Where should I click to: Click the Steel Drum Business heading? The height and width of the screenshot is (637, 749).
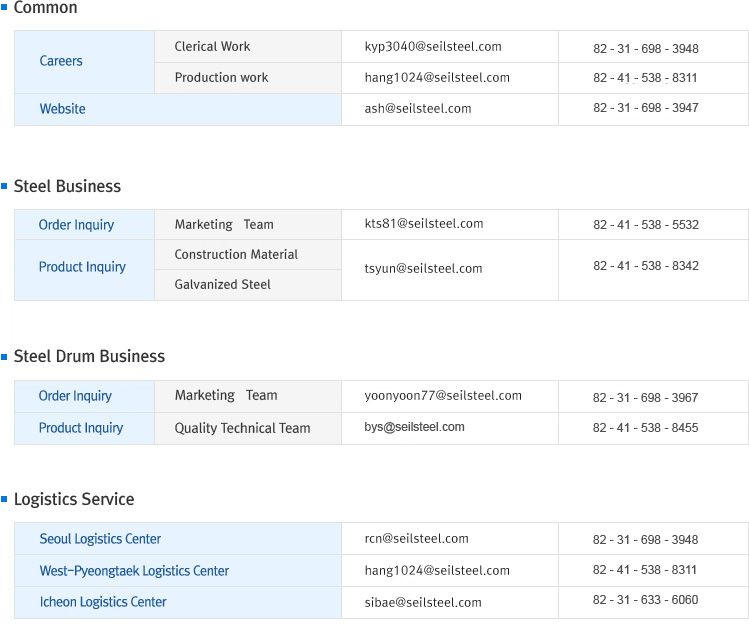[x=89, y=356]
